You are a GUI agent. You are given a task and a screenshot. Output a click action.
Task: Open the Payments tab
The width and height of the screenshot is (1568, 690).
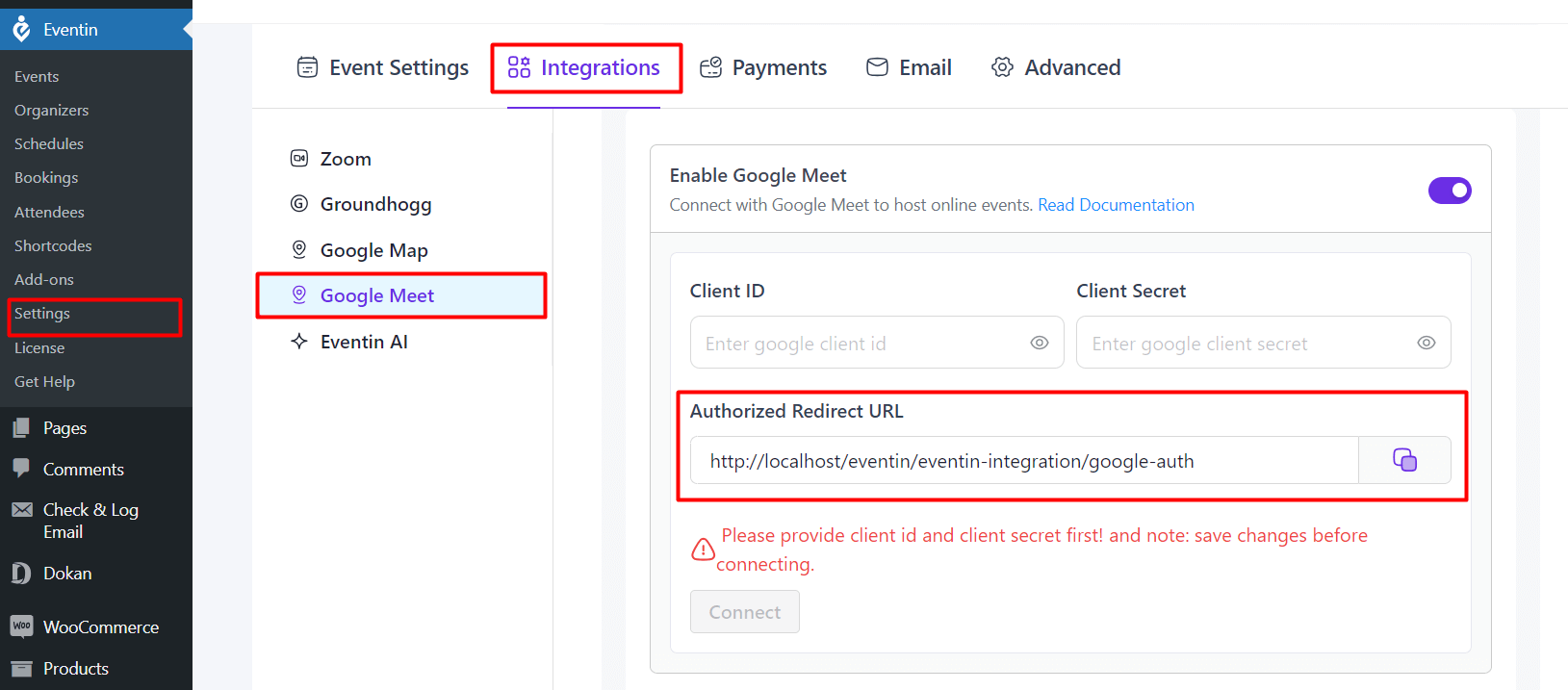click(x=763, y=67)
